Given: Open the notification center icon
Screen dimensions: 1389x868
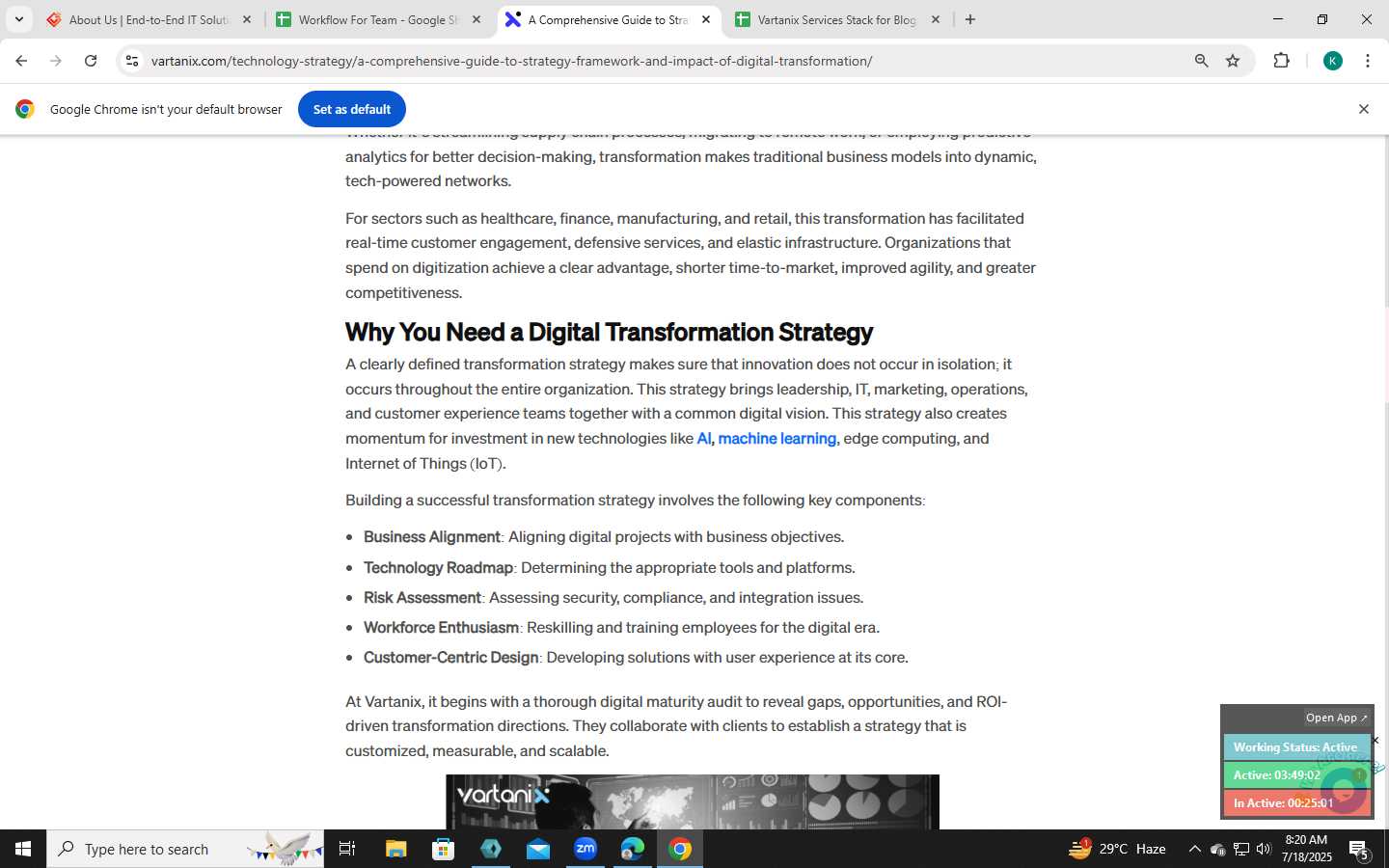Looking at the screenshot, I should 1360,850.
